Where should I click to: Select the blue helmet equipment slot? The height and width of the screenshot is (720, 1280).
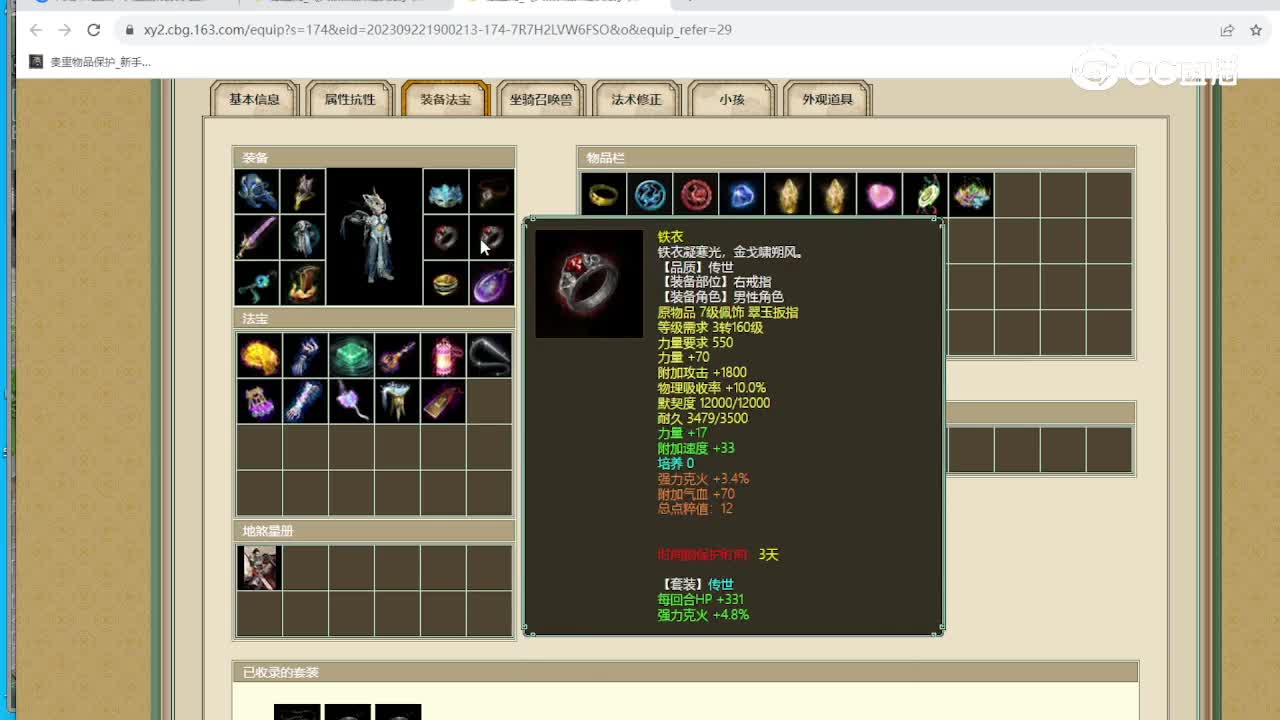[257, 191]
